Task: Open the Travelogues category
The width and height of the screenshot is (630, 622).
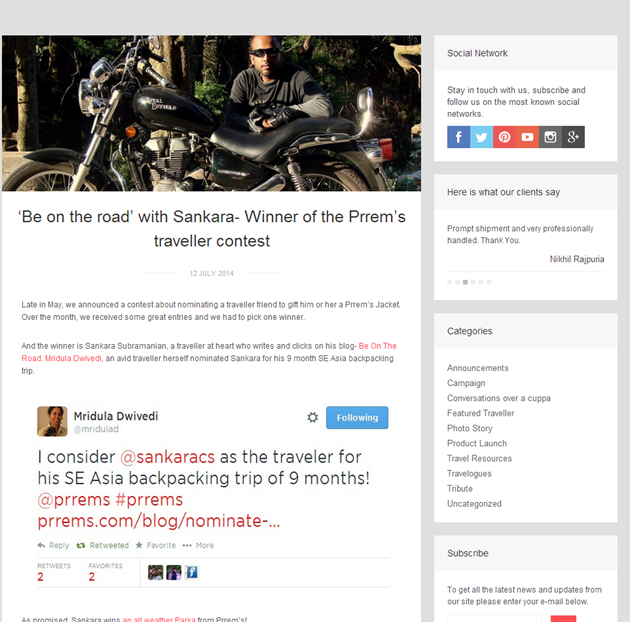Action: pyautogui.click(x=469, y=474)
